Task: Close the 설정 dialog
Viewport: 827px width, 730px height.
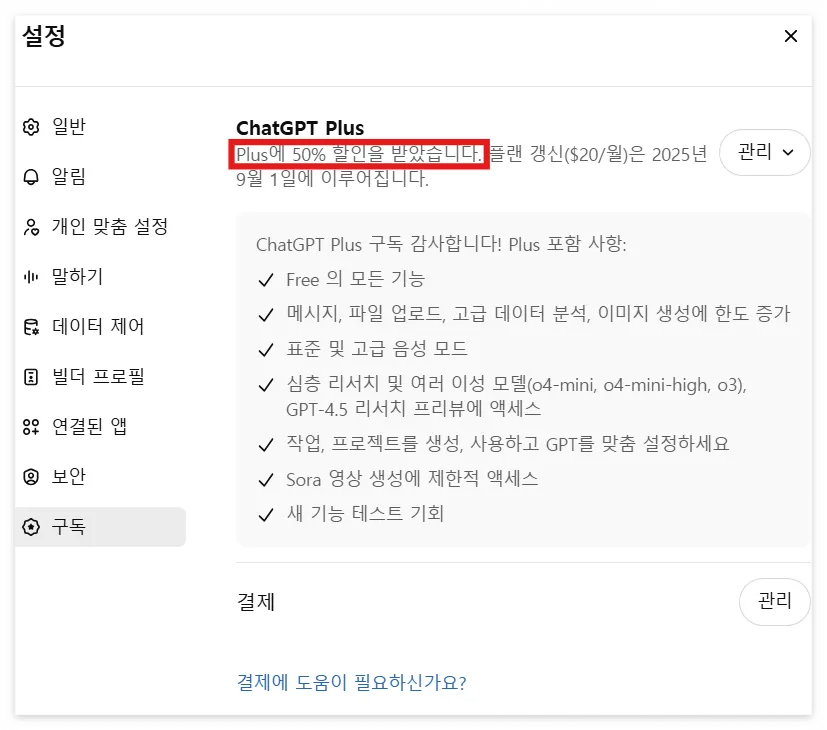Action: 791,36
